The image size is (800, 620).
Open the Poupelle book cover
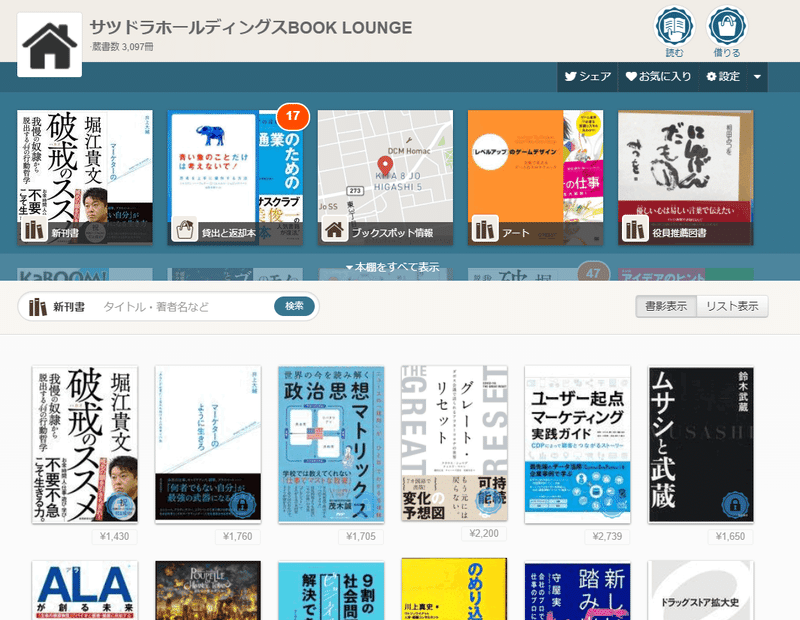click(208, 590)
